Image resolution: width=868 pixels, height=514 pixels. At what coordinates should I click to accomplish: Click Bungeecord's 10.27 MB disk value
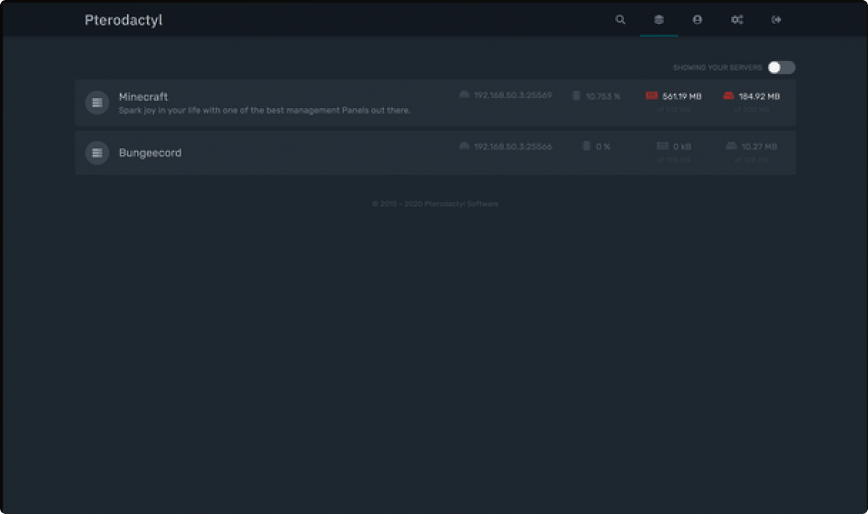[x=759, y=147]
